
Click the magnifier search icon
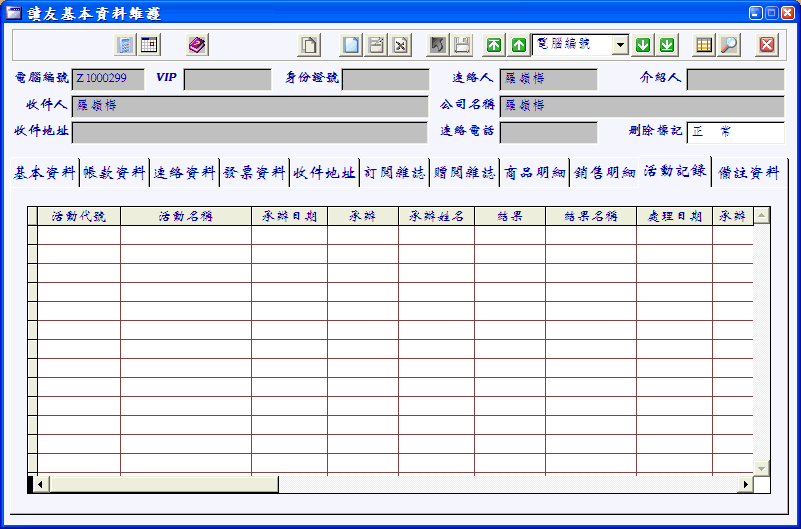[729, 45]
